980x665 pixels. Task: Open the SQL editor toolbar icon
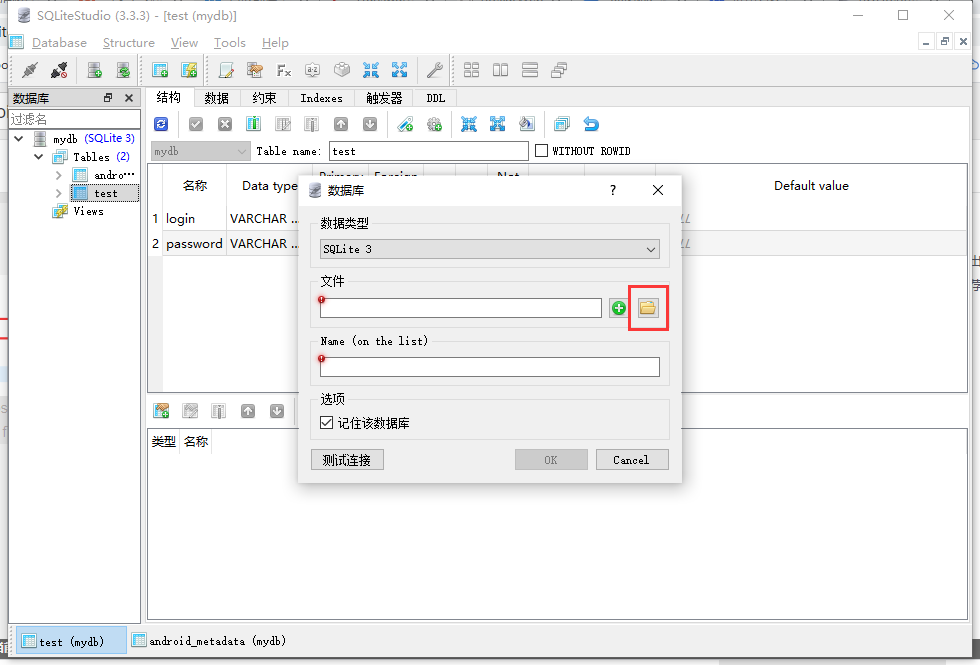(x=226, y=70)
